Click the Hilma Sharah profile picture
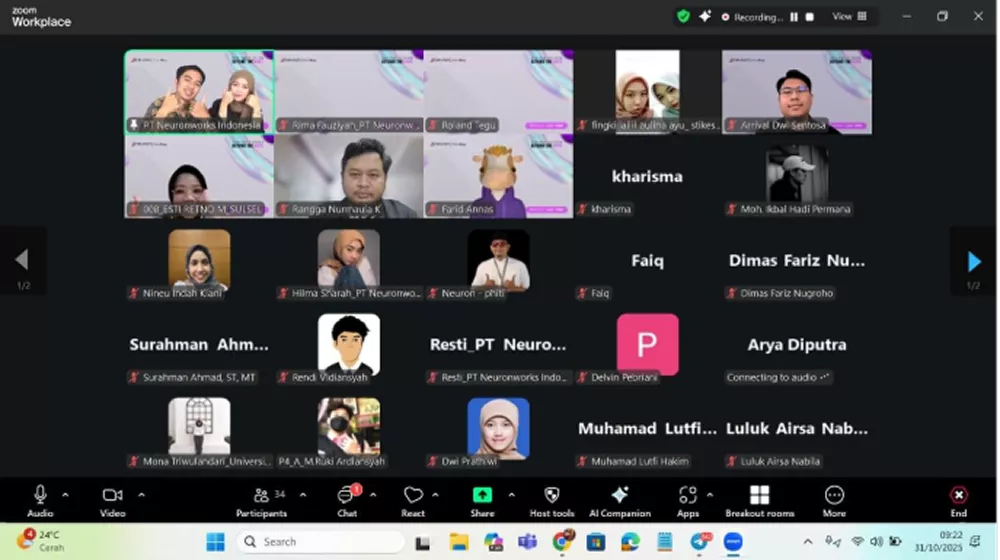The width and height of the screenshot is (1000, 560). click(349, 258)
